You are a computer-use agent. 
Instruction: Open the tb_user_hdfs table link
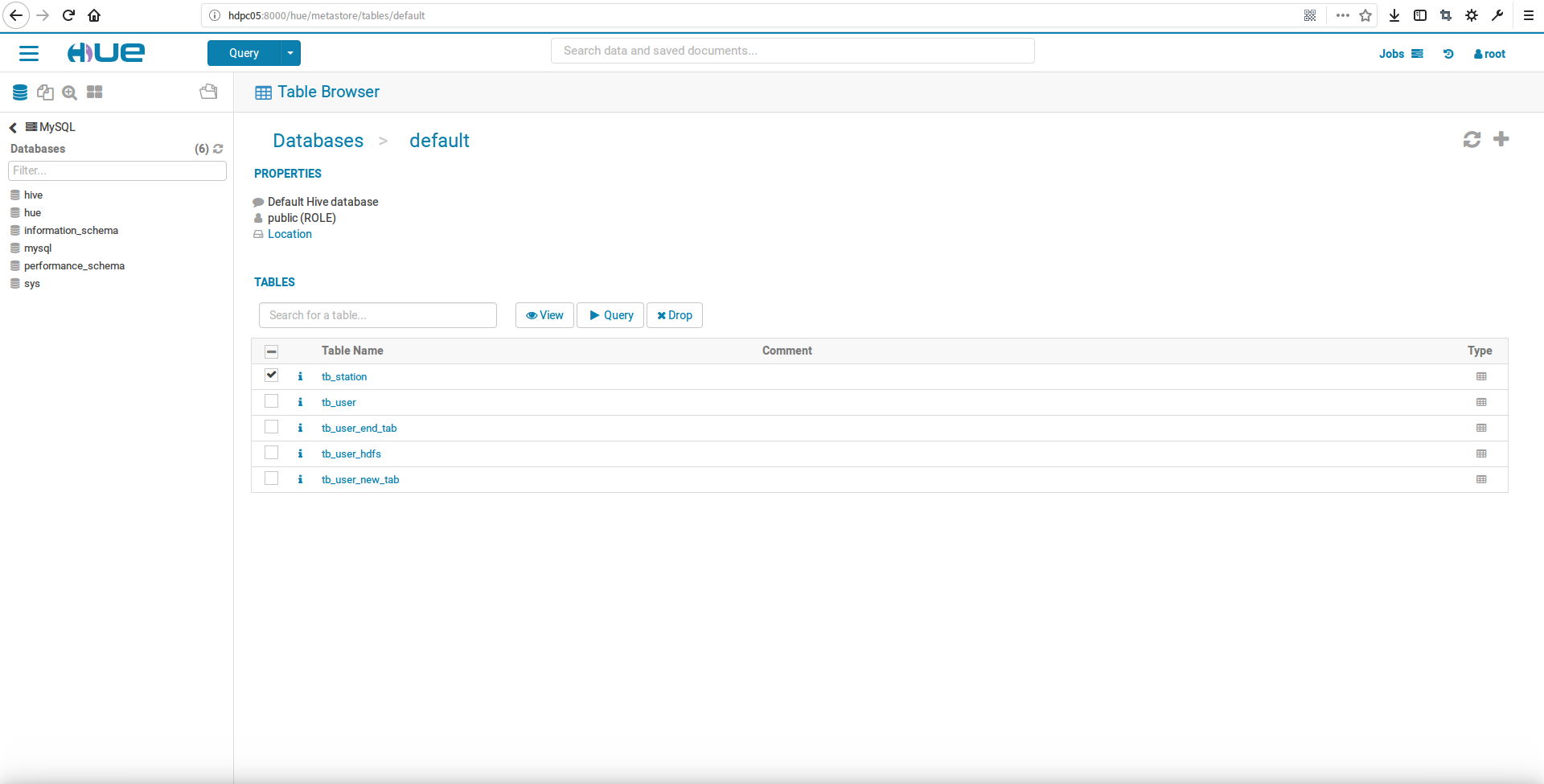click(351, 454)
